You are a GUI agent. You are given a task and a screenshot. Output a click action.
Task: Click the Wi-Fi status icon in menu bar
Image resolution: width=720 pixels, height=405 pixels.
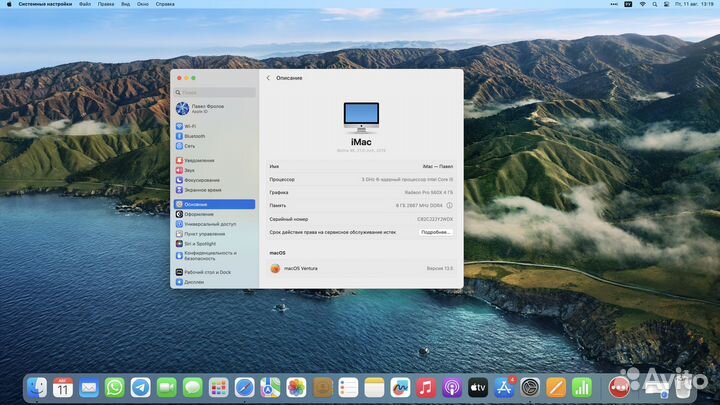(642, 4)
